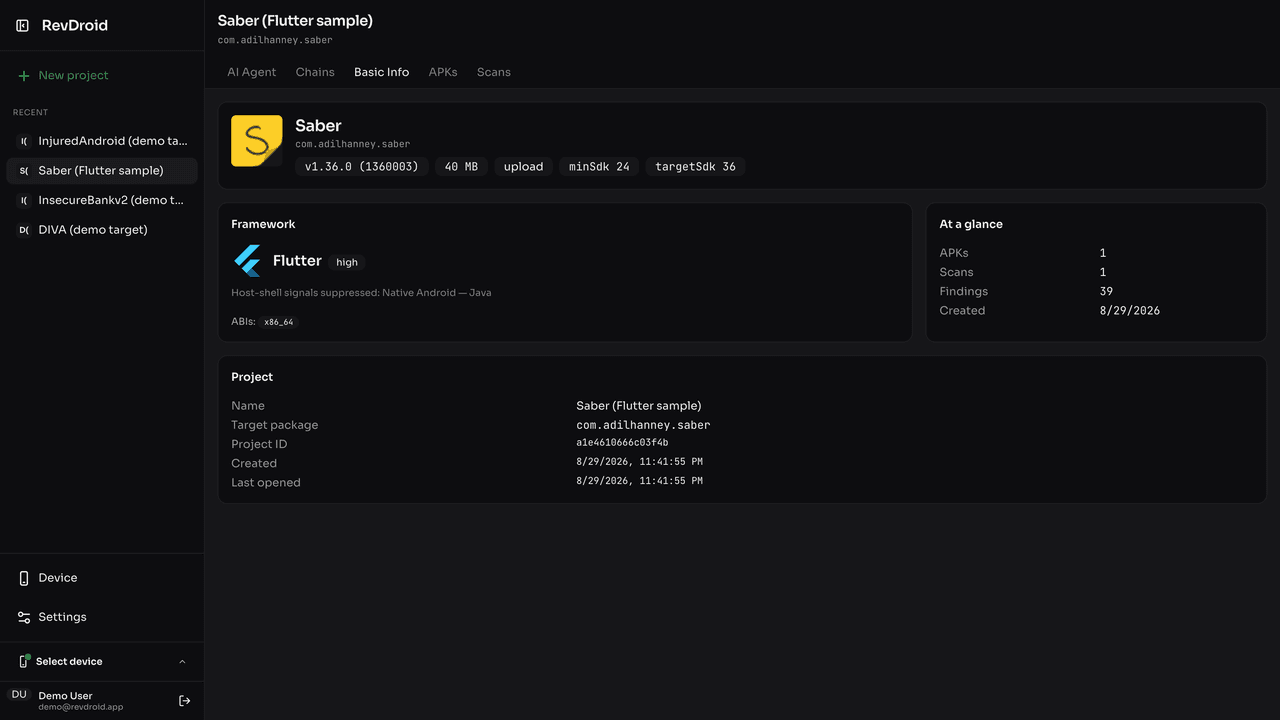Click the Last opened timestamp value

pyautogui.click(x=639, y=481)
